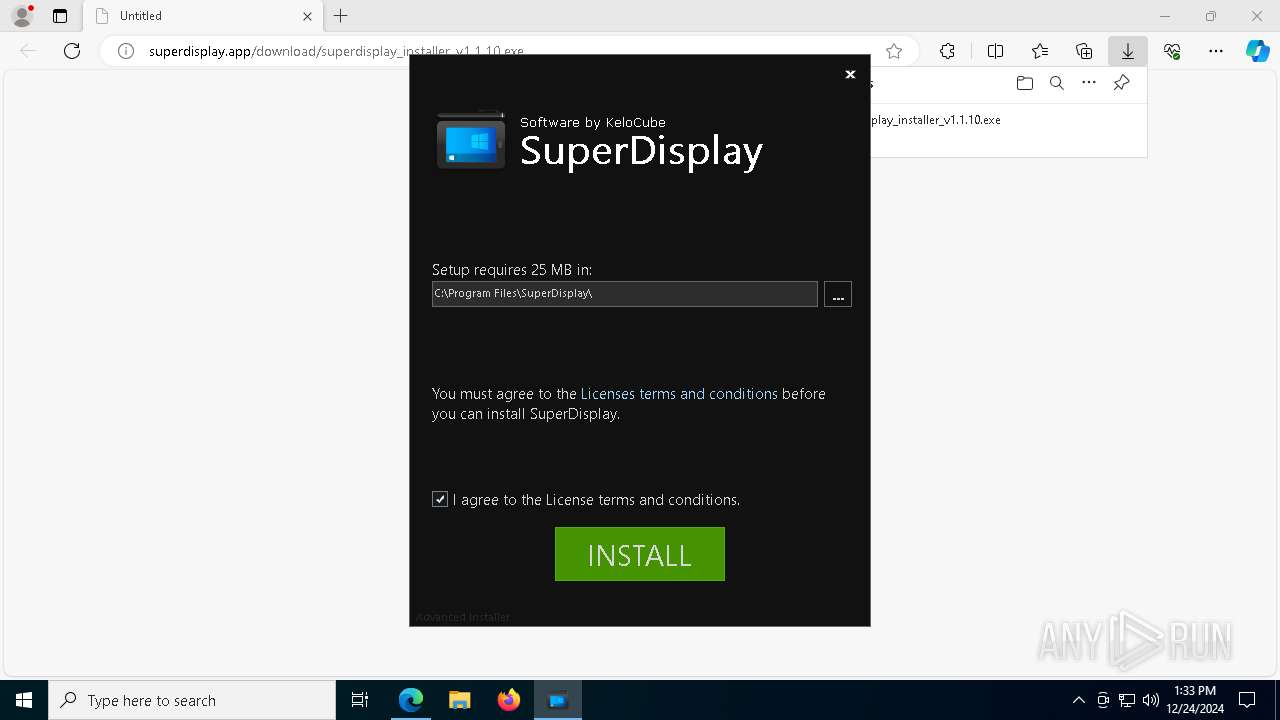Viewport: 1280px width, 720px height.
Task: Show hidden system tray icons
Action: (x=1078, y=700)
